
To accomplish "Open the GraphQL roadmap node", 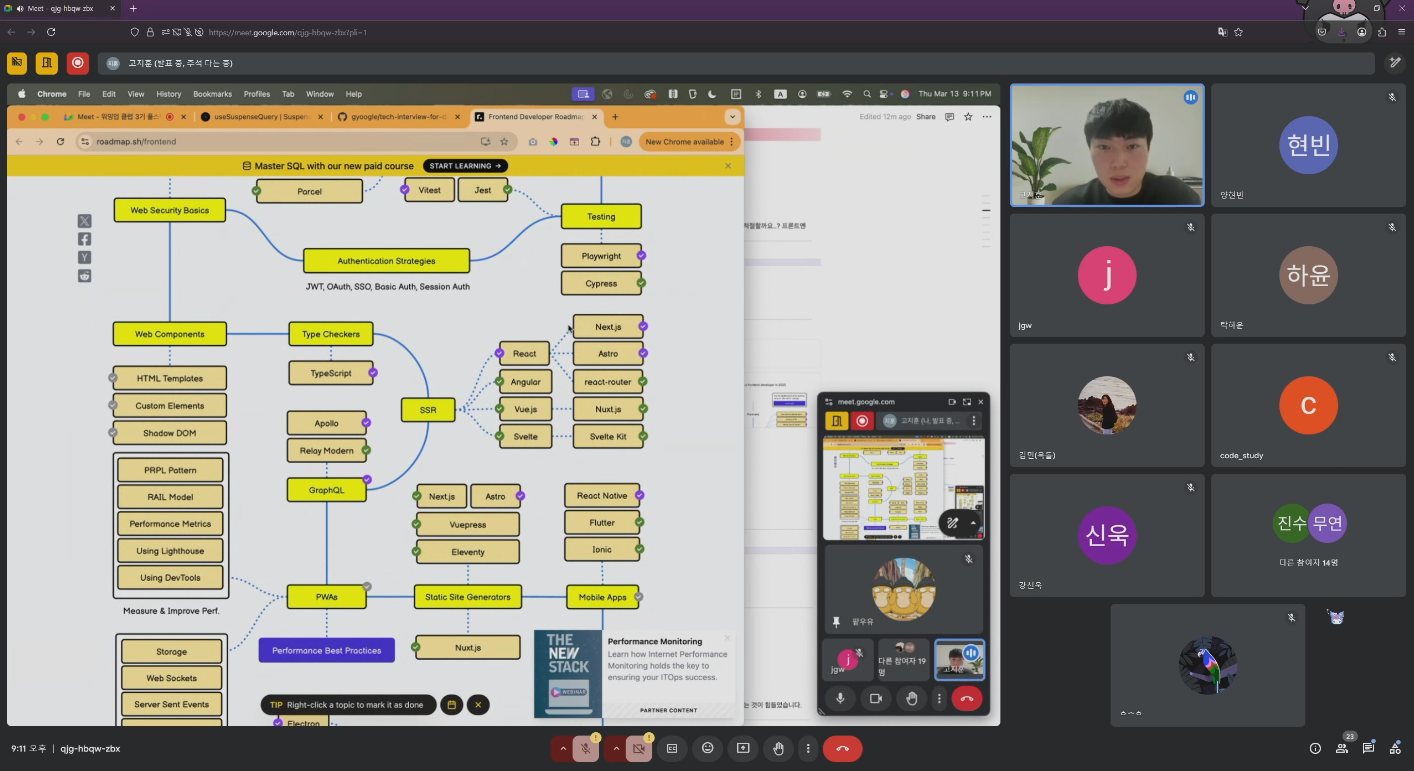I will (326, 490).
